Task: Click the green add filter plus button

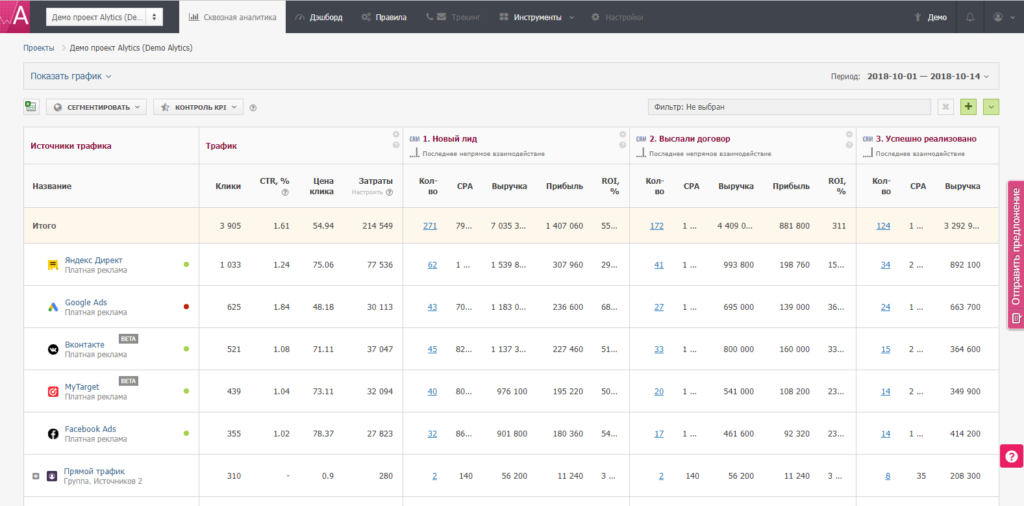Action: 968,107
